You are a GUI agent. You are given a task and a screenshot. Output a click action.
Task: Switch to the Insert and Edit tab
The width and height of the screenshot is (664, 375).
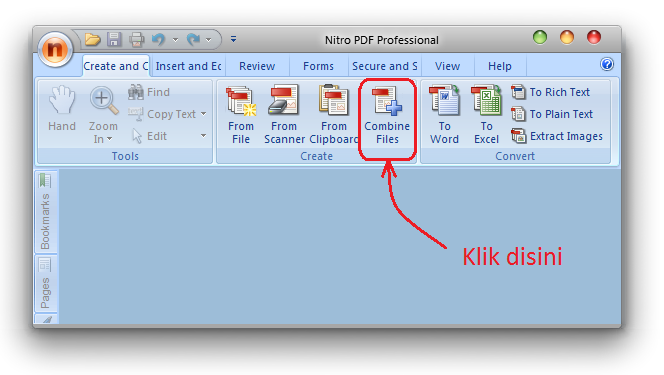pos(188,66)
